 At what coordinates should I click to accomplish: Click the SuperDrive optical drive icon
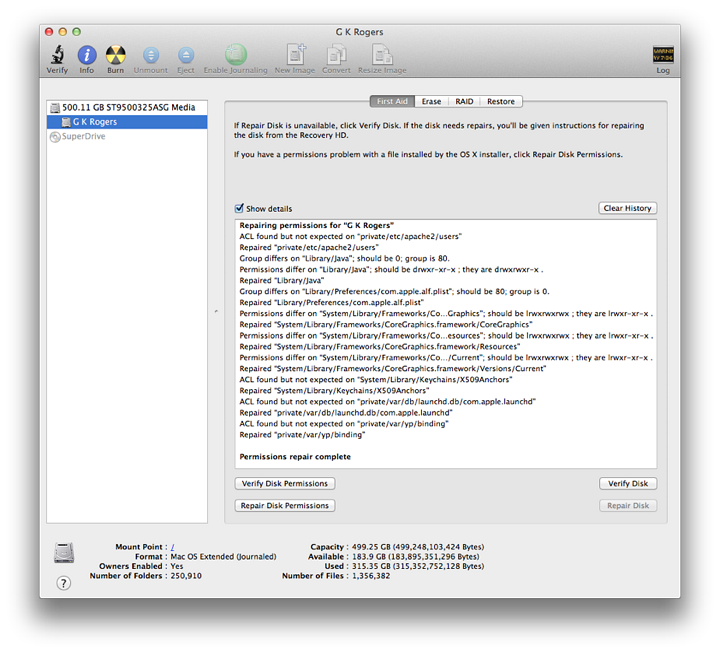(55, 137)
